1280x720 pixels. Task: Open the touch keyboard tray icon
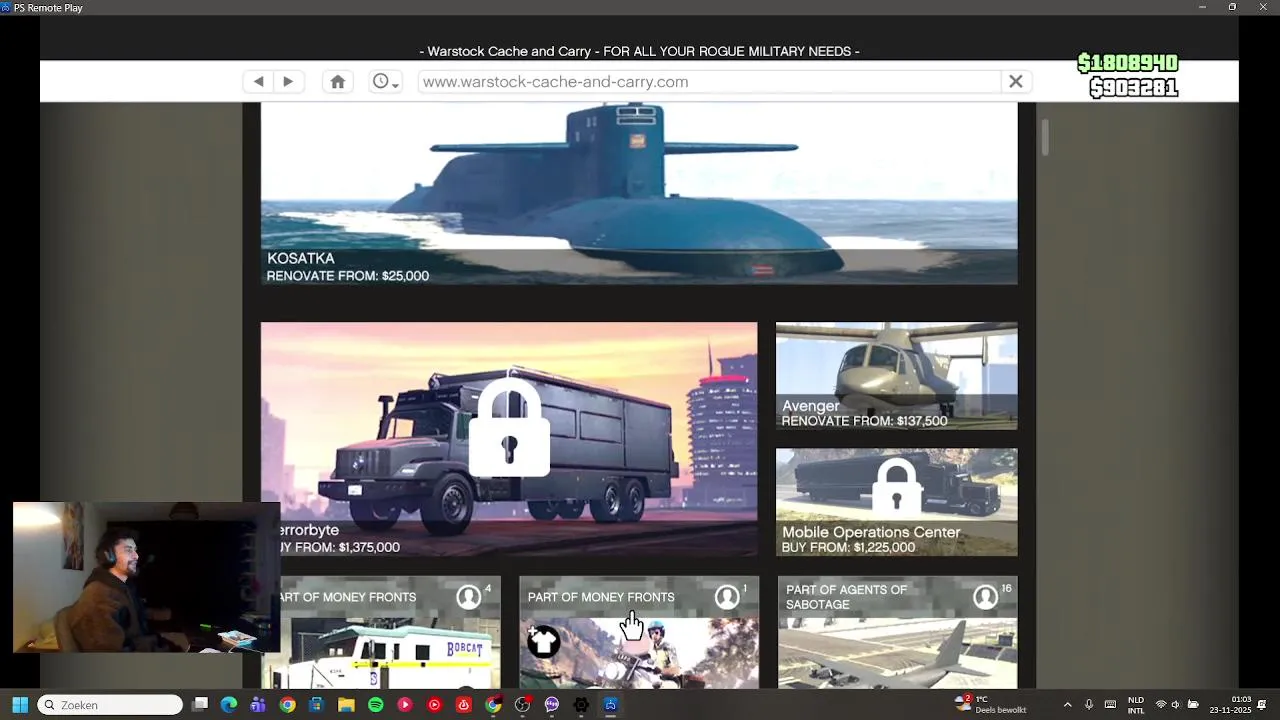pyautogui.click(x=1110, y=705)
